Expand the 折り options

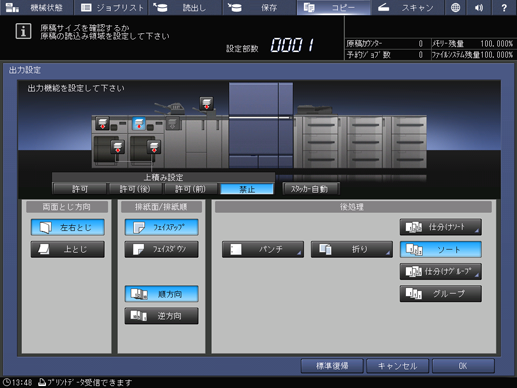tap(352, 249)
